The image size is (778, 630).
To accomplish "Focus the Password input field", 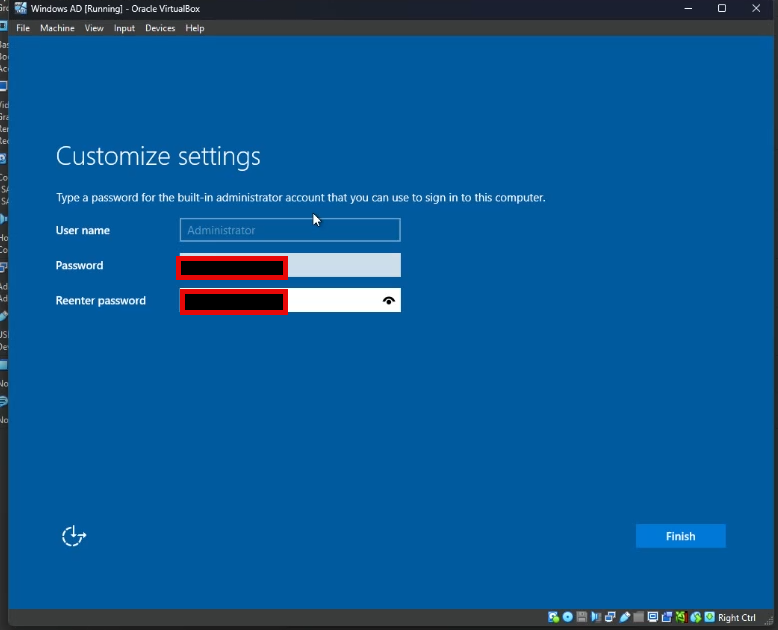I will (290, 265).
